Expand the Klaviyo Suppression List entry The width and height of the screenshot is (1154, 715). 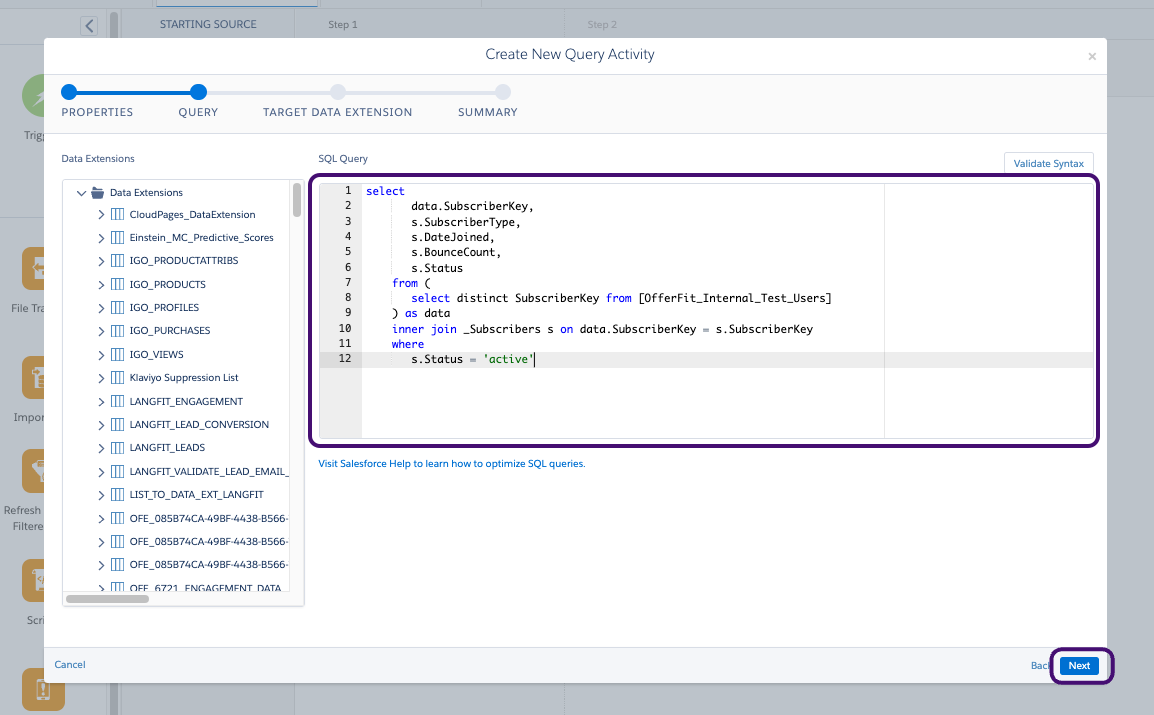[100, 377]
